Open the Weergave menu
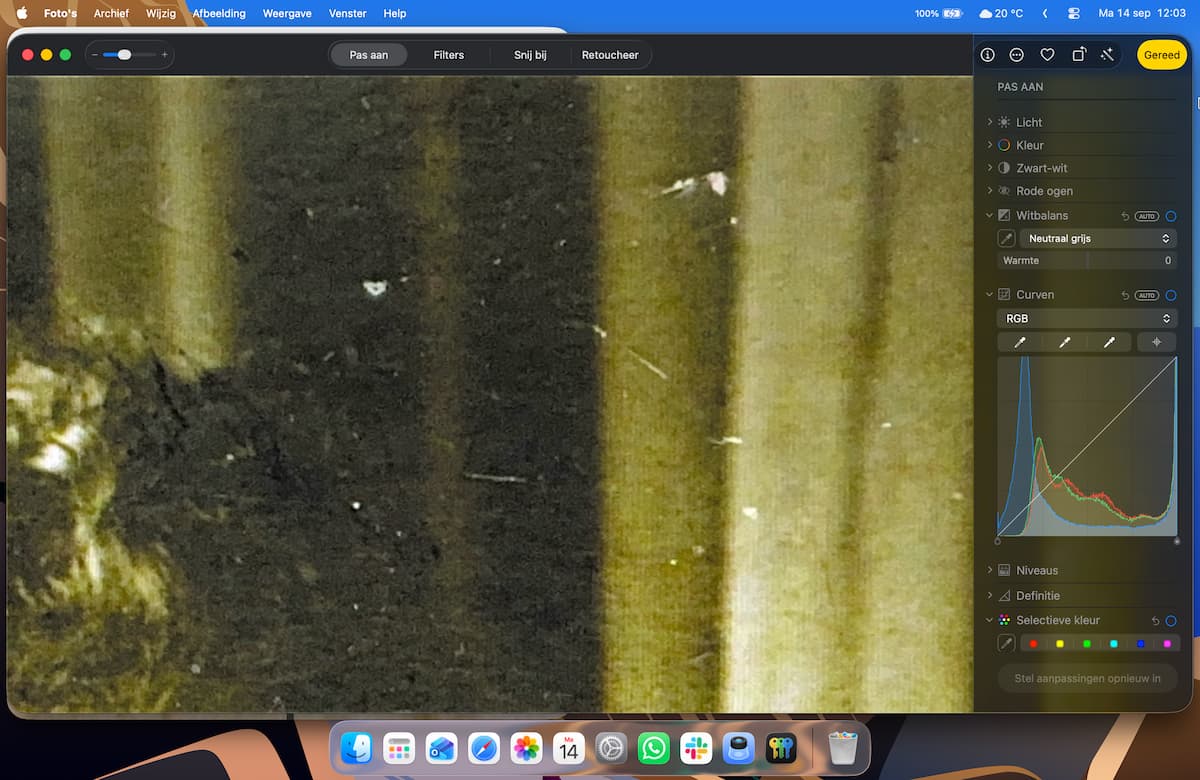This screenshot has width=1200, height=780. [x=287, y=13]
